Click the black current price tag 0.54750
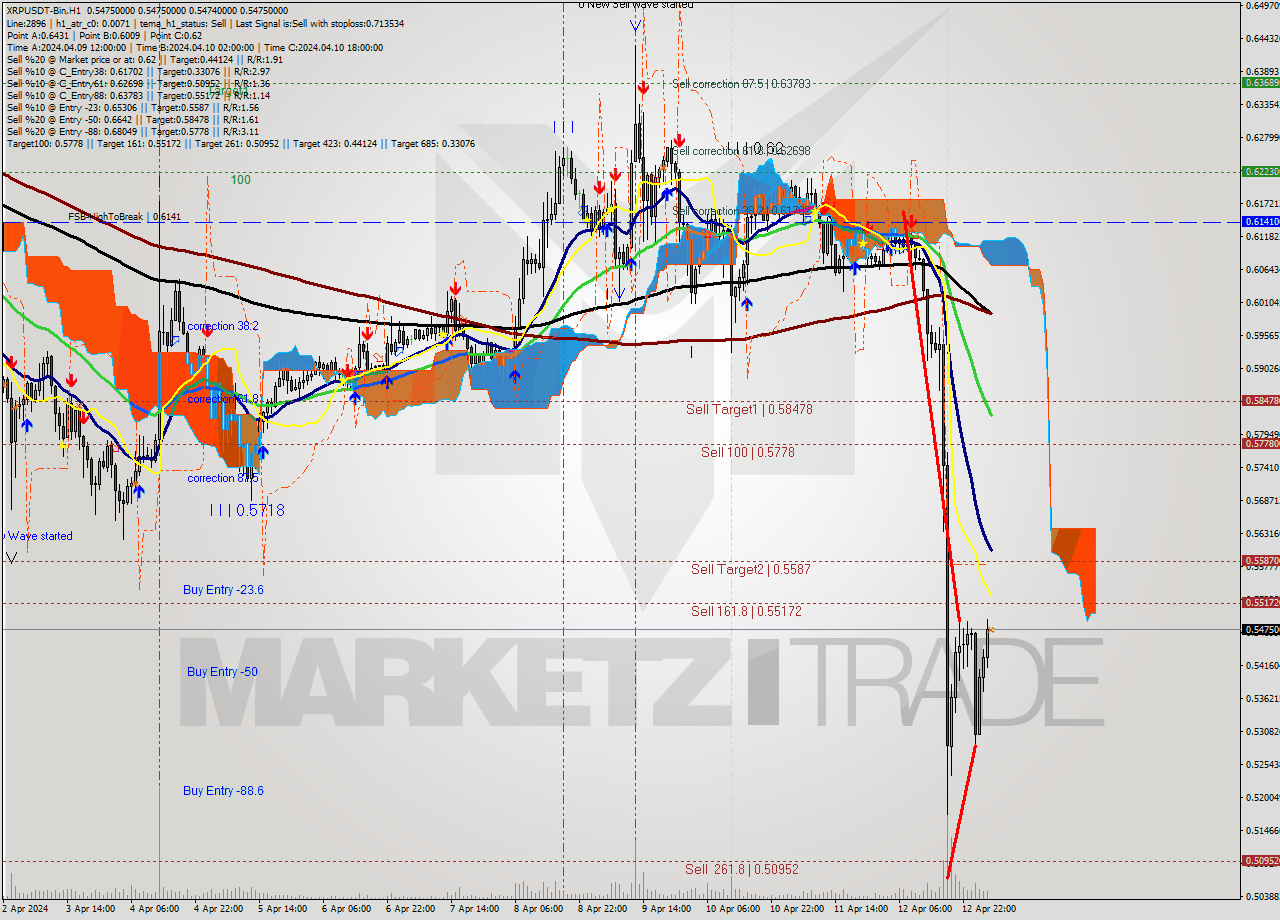Screen dimensions: 1280x920 click(1260, 629)
